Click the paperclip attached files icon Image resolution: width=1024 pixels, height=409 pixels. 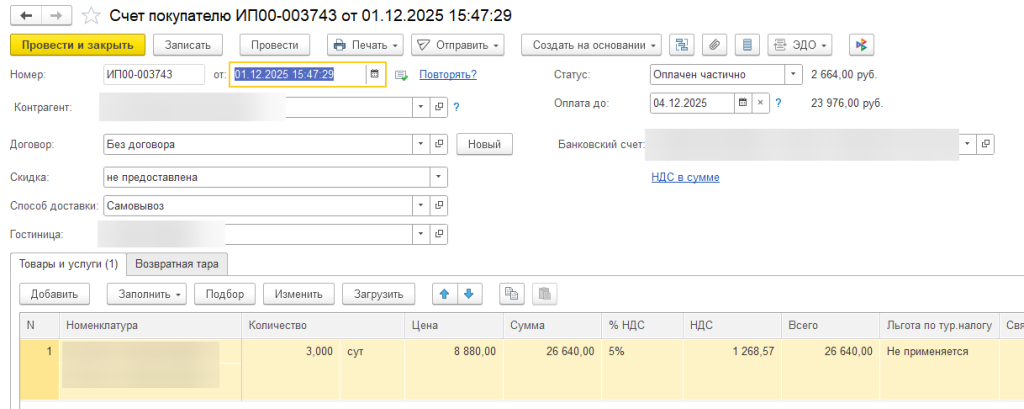pos(714,45)
